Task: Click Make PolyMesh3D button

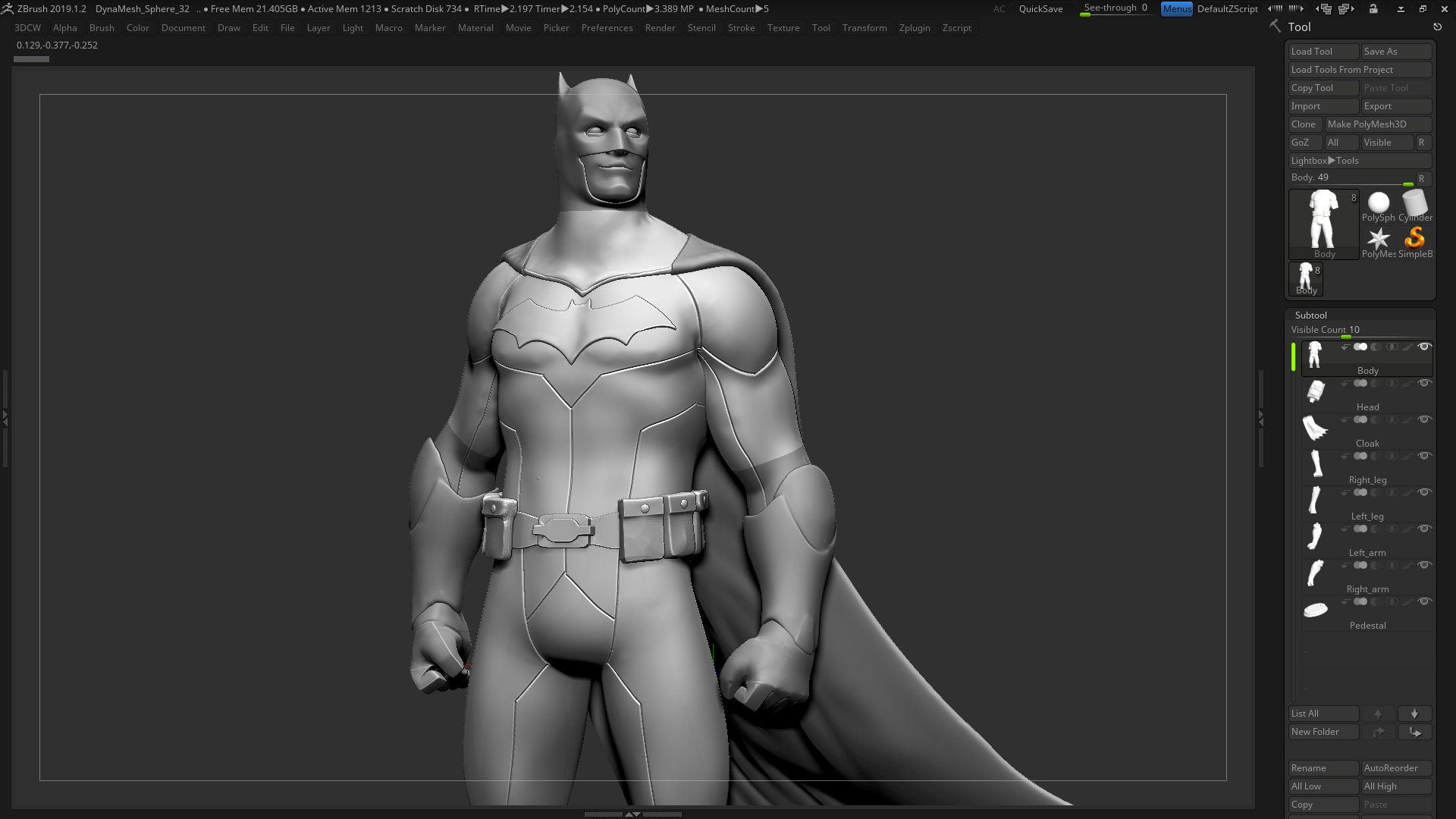Action: tap(1378, 124)
